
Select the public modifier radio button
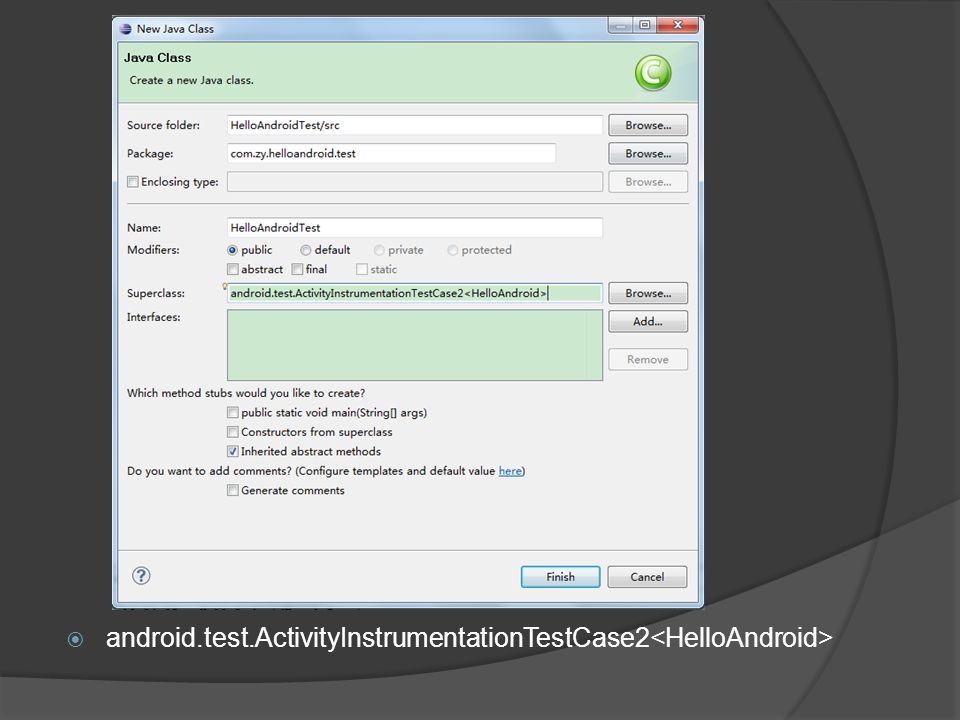[232, 250]
